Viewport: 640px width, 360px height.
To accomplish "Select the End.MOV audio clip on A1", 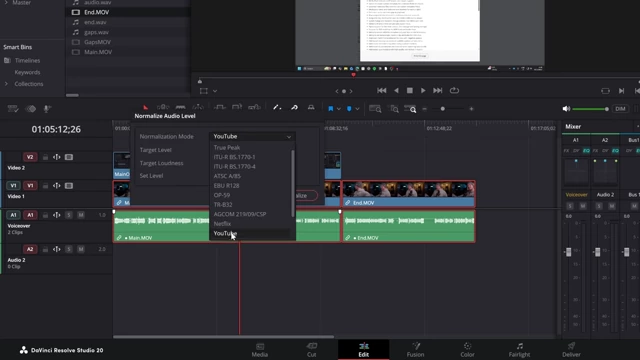I will [x=409, y=227].
